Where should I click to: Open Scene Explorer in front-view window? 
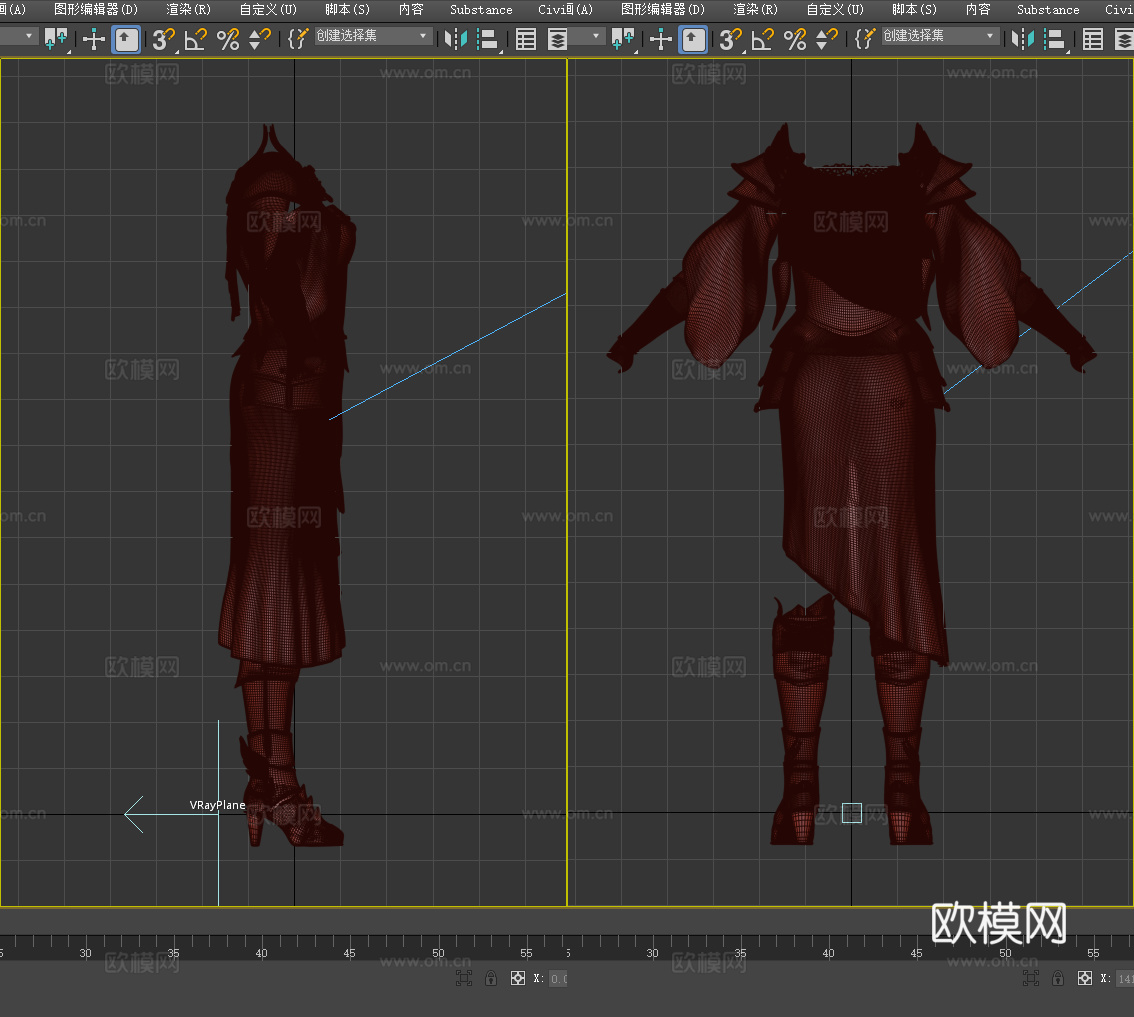coord(1093,38)
